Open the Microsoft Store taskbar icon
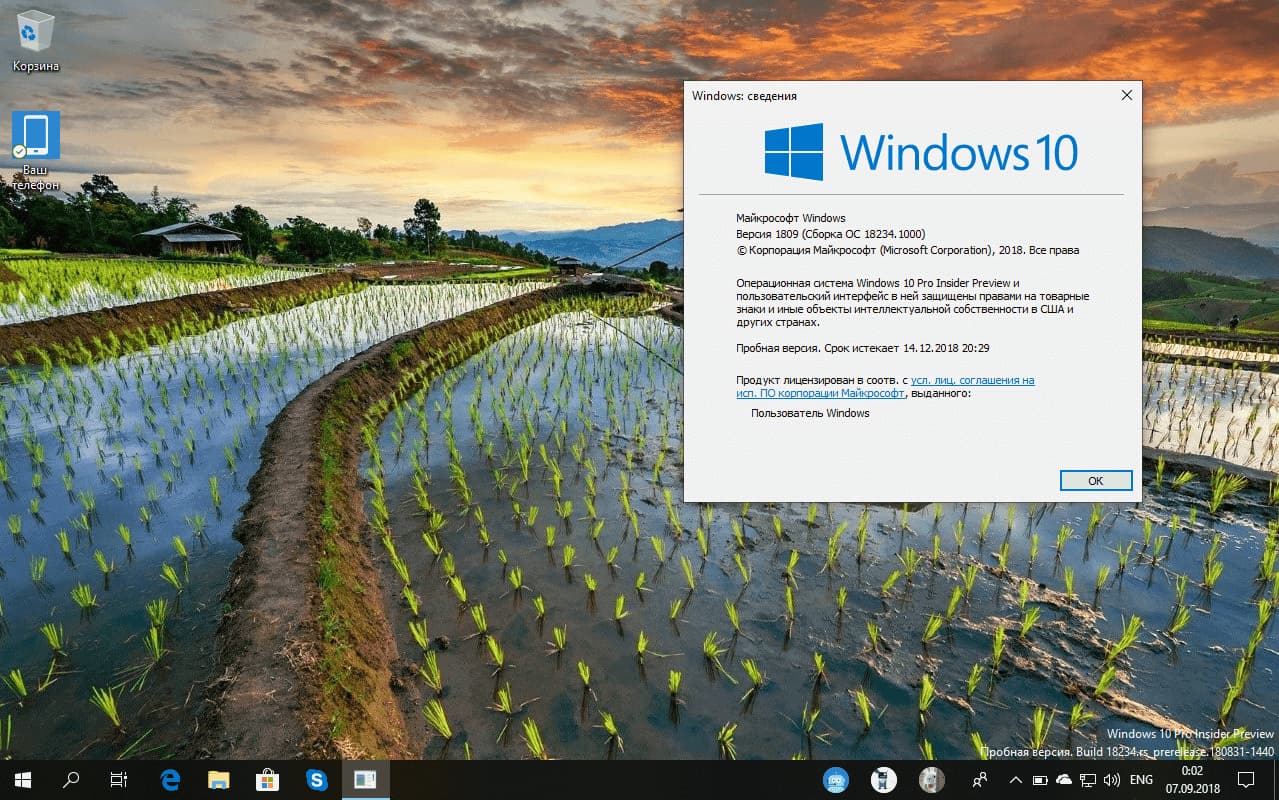The image size is (1279, 800). 268,779
